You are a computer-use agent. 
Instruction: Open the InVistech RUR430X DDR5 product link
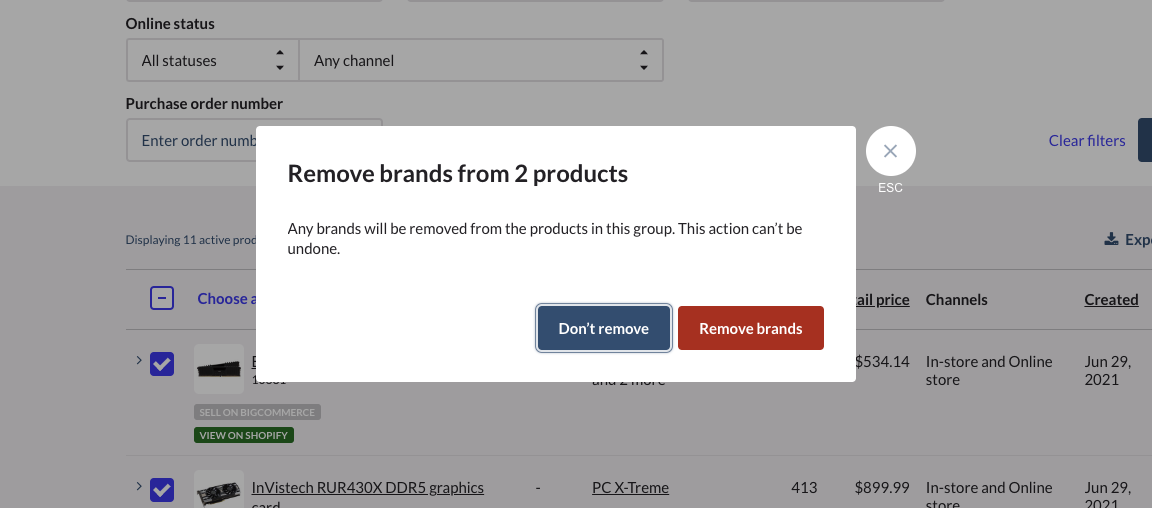[x=367, y=488]
